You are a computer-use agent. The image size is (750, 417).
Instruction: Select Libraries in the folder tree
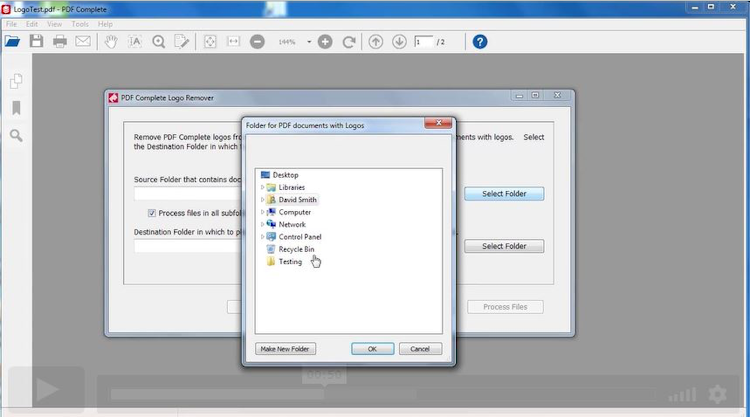292,187
